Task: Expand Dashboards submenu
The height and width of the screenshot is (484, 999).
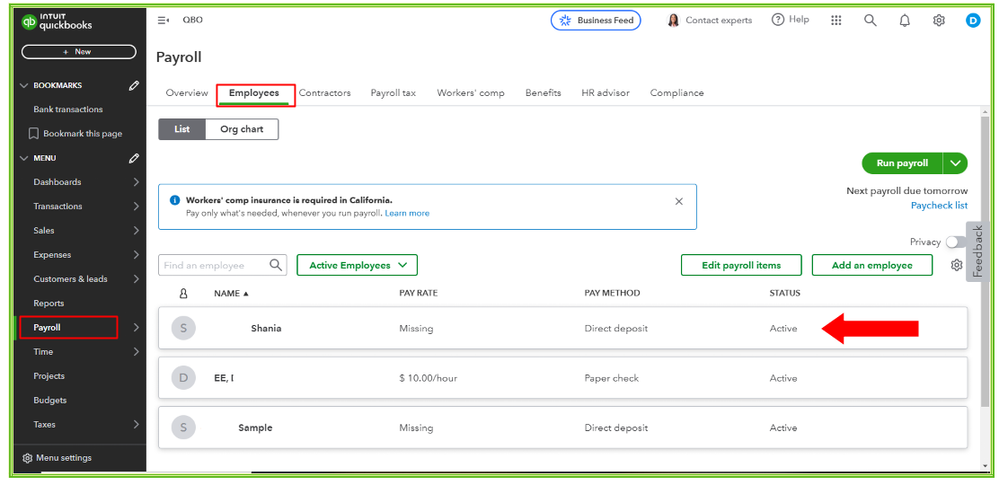Action: click(x=136, y=182)
